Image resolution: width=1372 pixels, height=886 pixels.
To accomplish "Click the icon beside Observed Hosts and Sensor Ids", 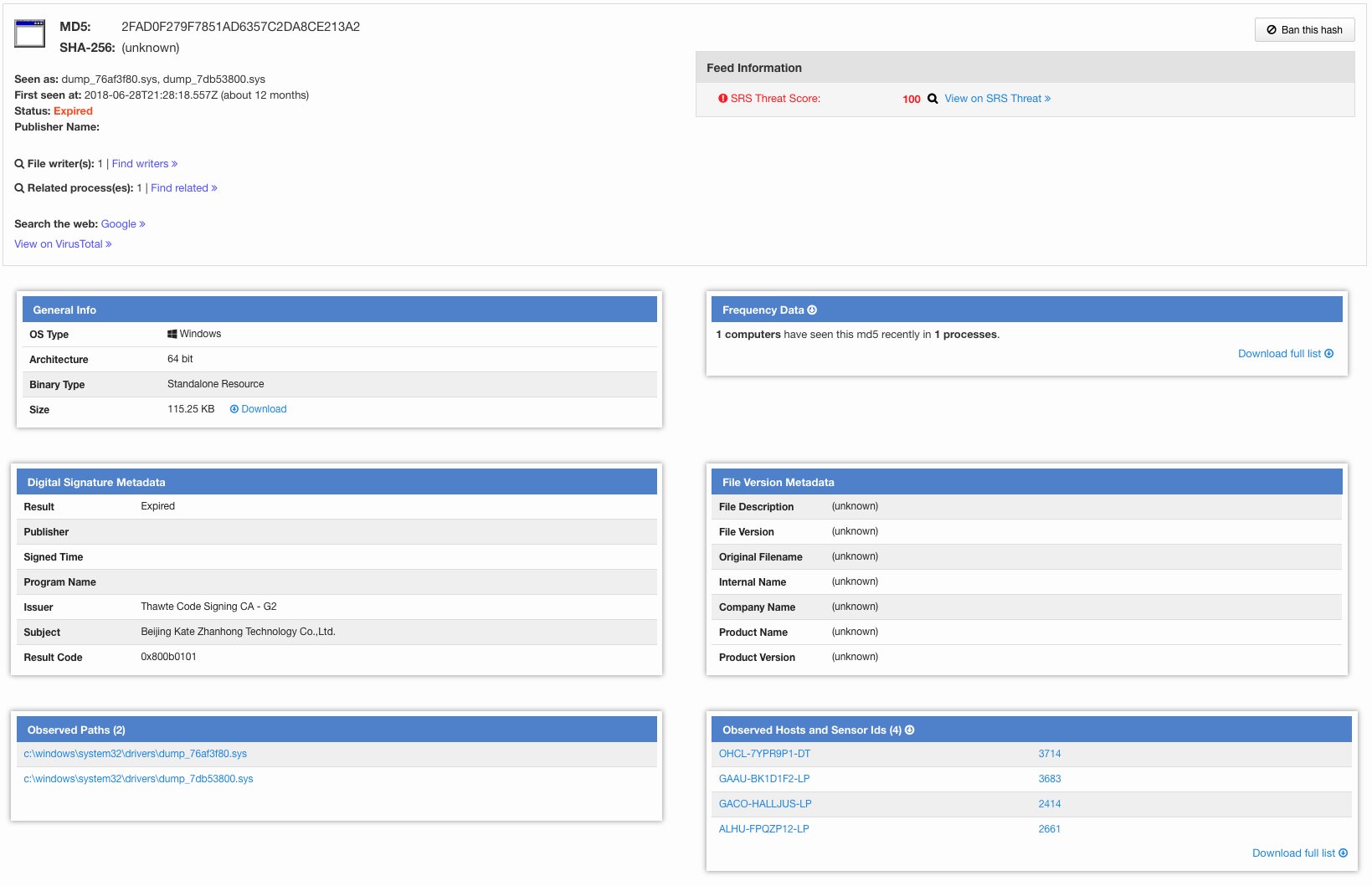I will click(x=910, y=730).
